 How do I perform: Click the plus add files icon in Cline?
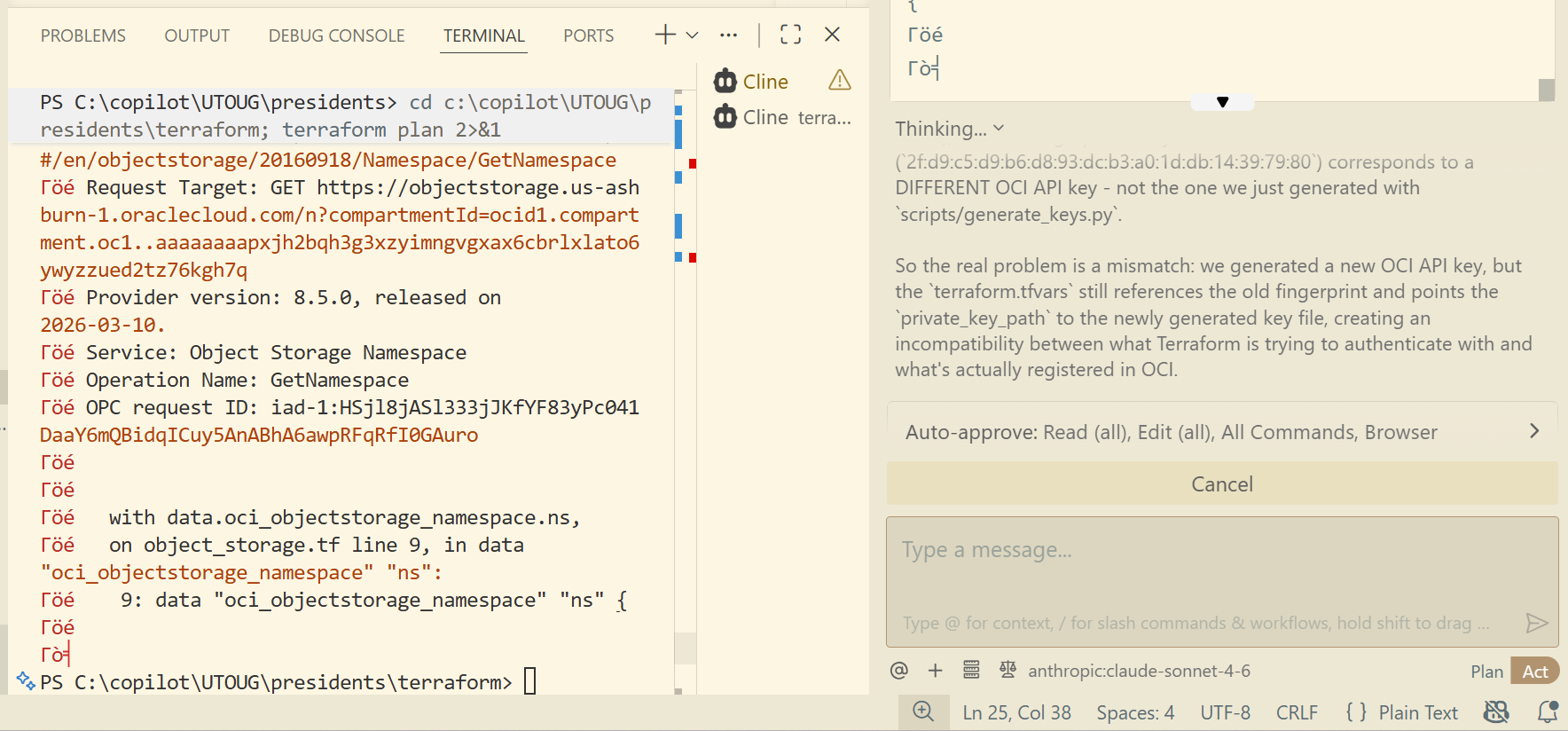pyautogui.click(x=935, y=671)
